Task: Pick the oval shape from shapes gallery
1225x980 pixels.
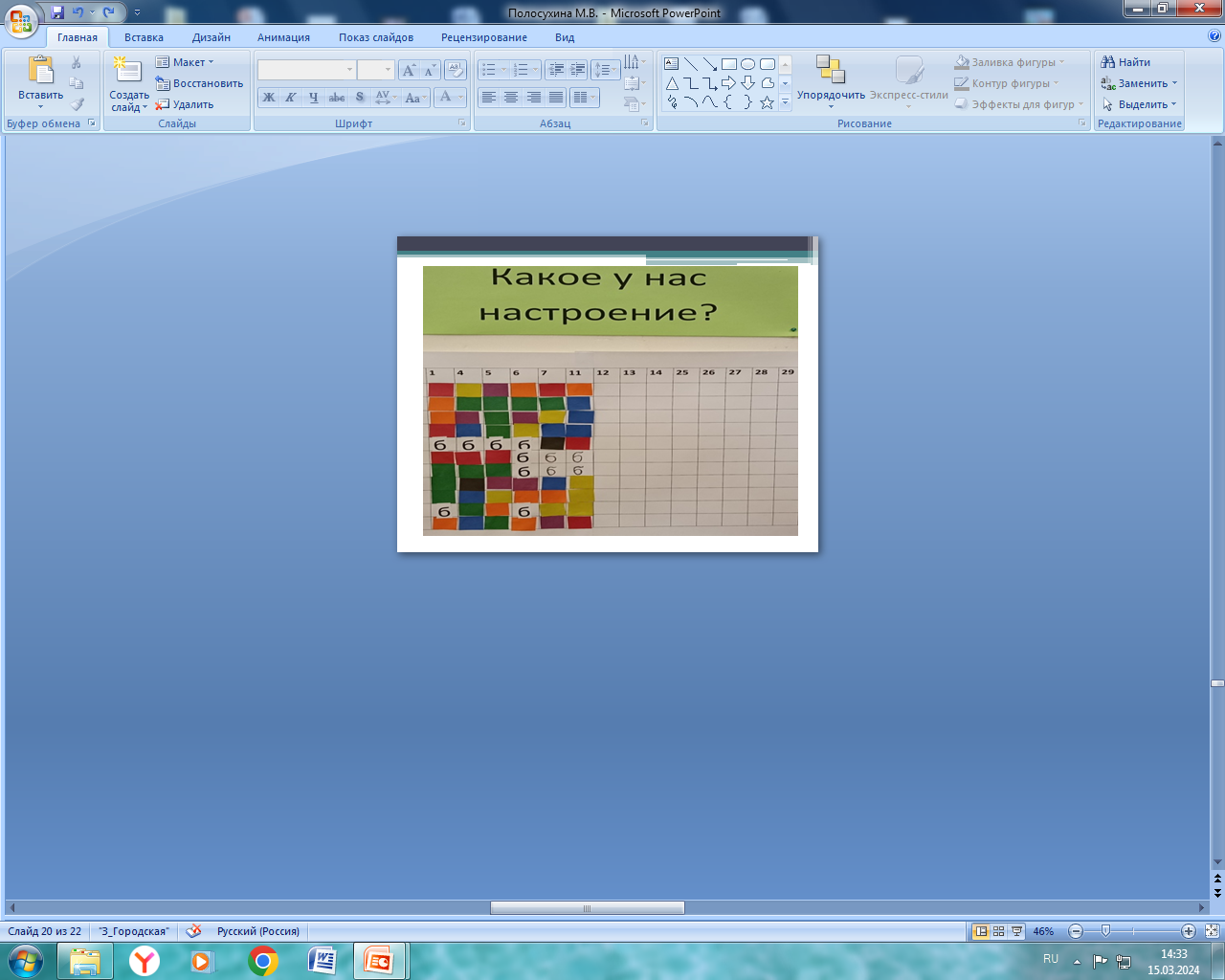Action: click(x=747, y=64)
